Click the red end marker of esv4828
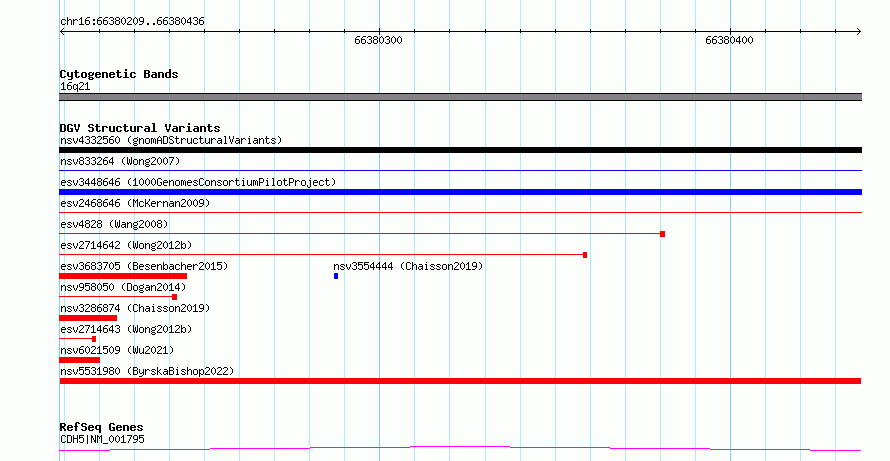The image size is (890, 461). point(662,234)
